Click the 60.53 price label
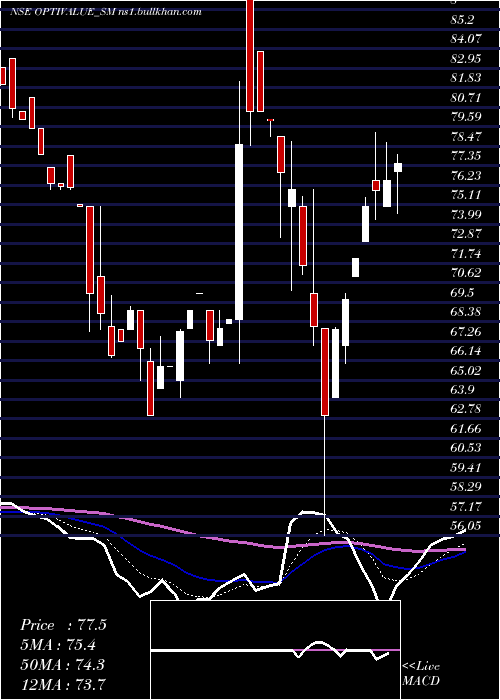Viewport: 500px width, 700px height. click(466, 448)
